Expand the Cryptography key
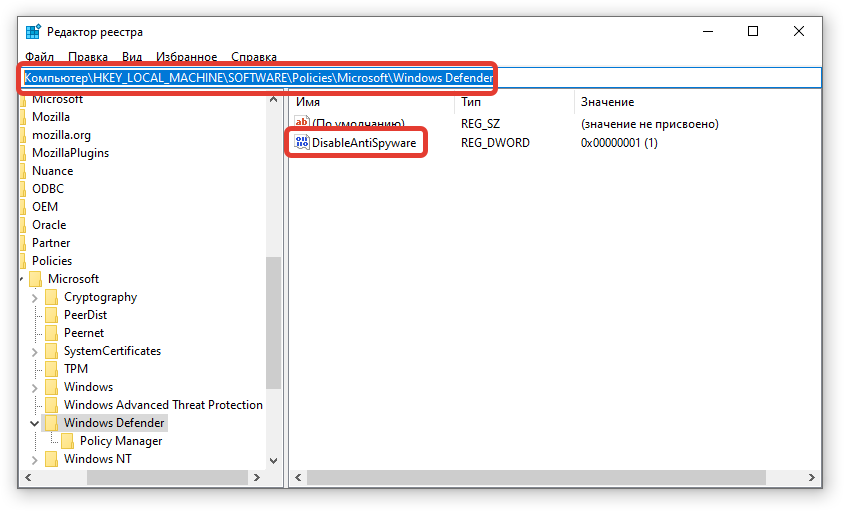 click(x=34, y=298)
